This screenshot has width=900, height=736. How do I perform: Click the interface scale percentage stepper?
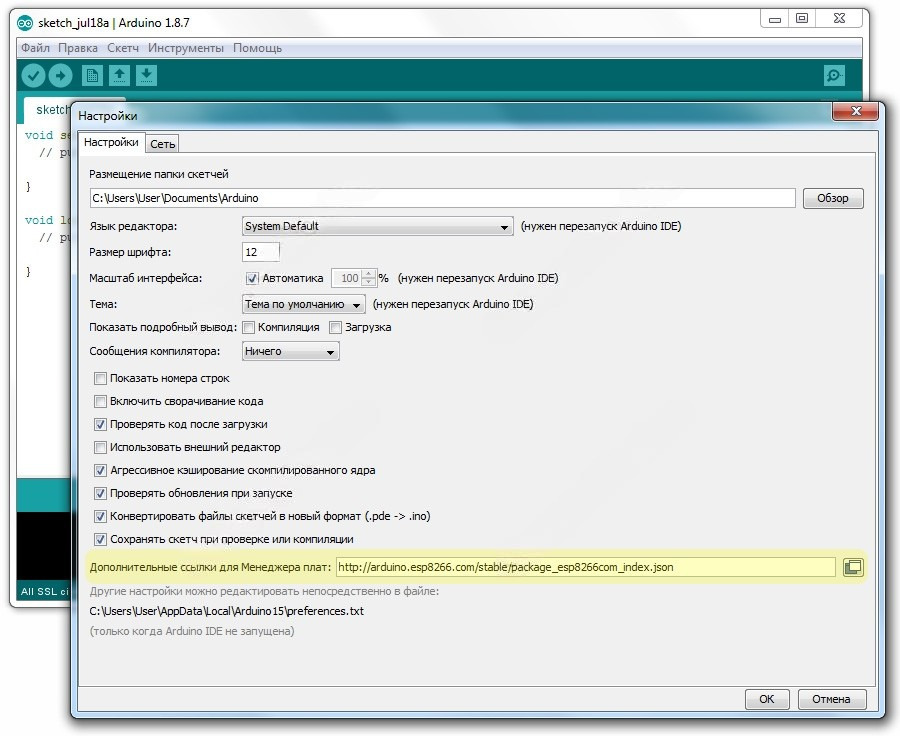(x=369, y=278)
